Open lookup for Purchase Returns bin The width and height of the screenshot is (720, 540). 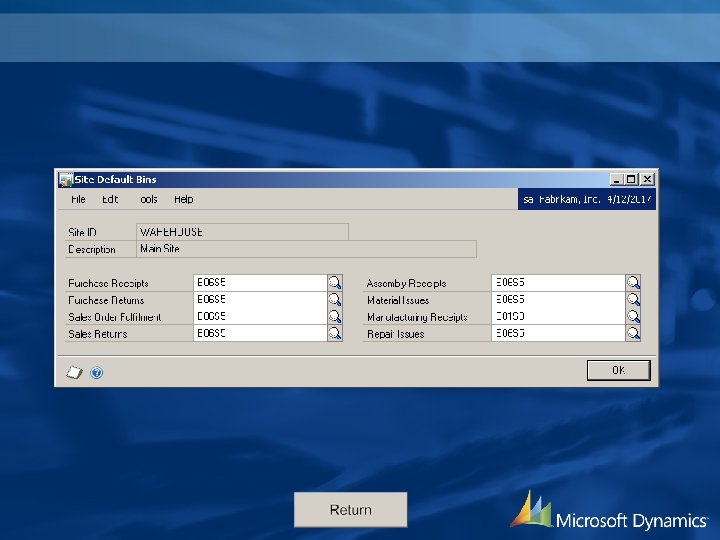(335, 299)
